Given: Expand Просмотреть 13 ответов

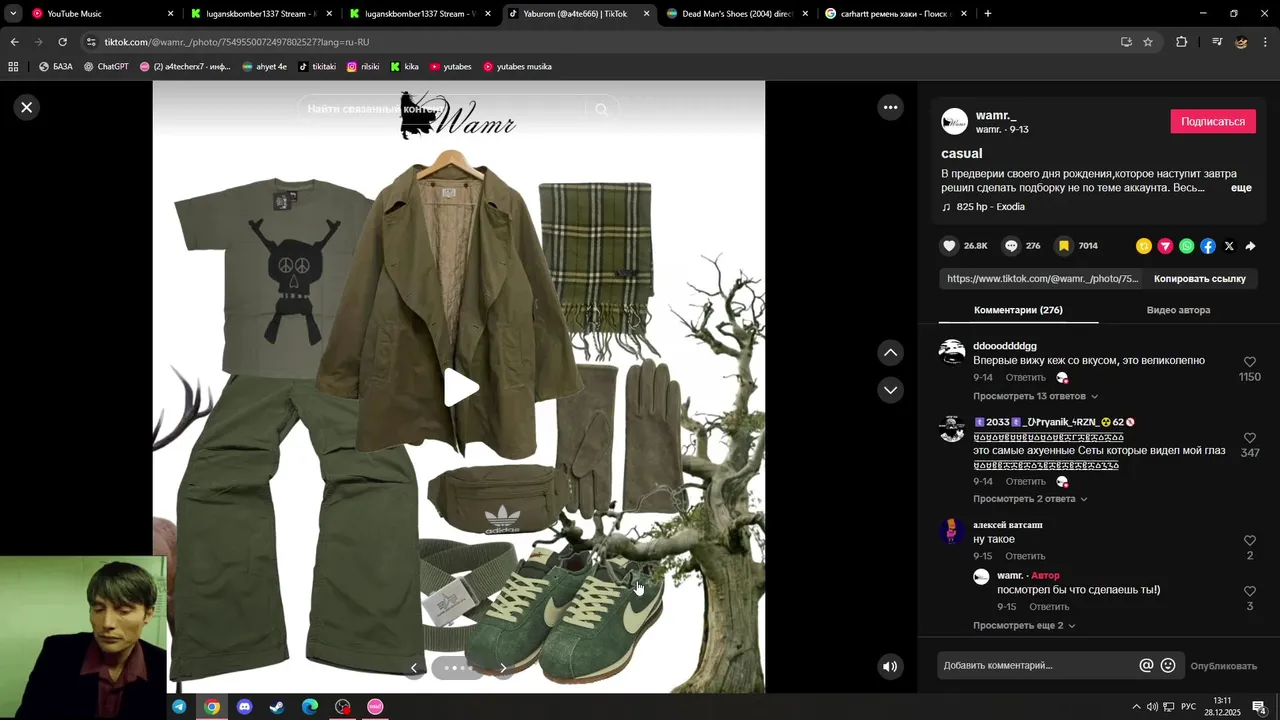Looking at the screenshot, I should [x=1035, y=396].
